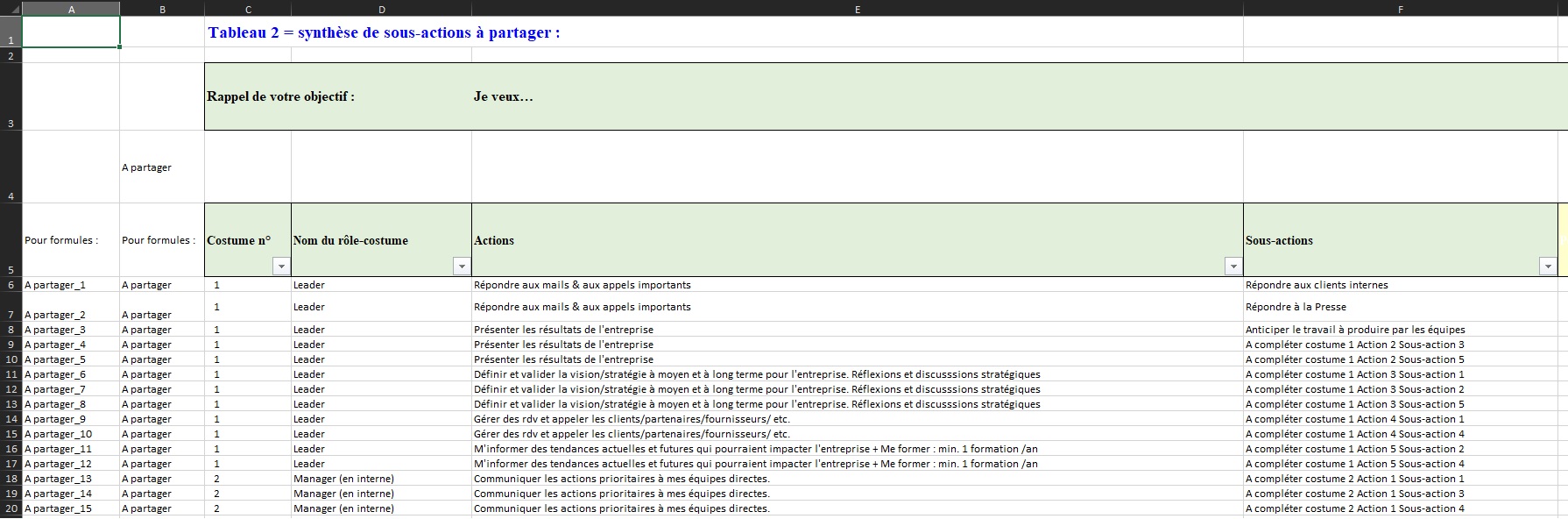
Task: Select cell 'Répondre à la Presse'
Action: pyautogui.click(x=1401, y=307)
